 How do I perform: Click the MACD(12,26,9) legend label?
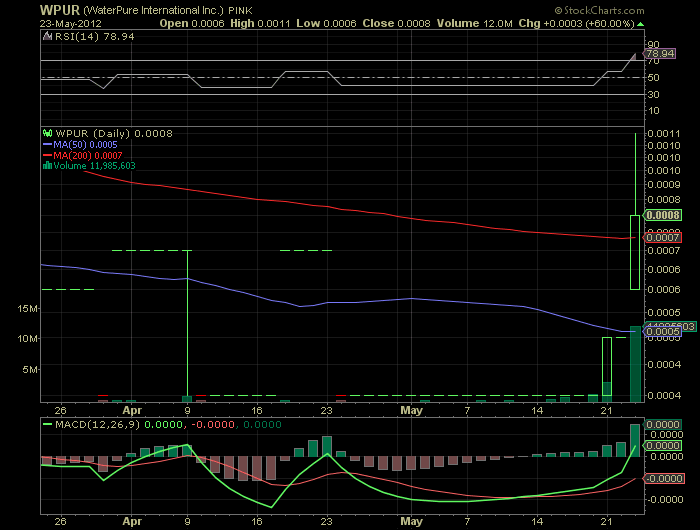(97, 424)
